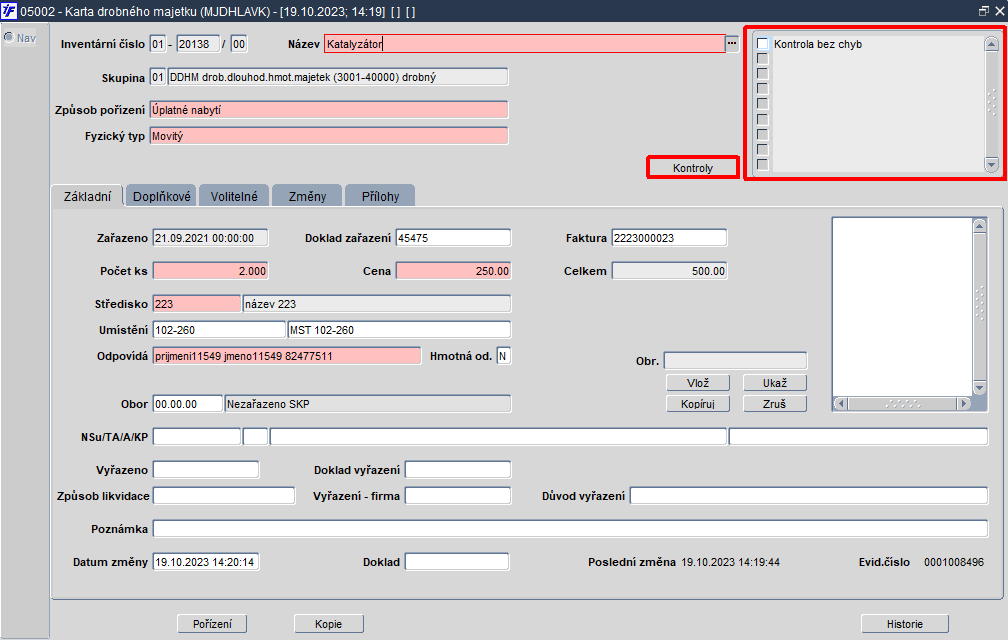The height and width of the screenshot is (640, 1008).
Task: Click the Kopie button
Action: (328, 623)
